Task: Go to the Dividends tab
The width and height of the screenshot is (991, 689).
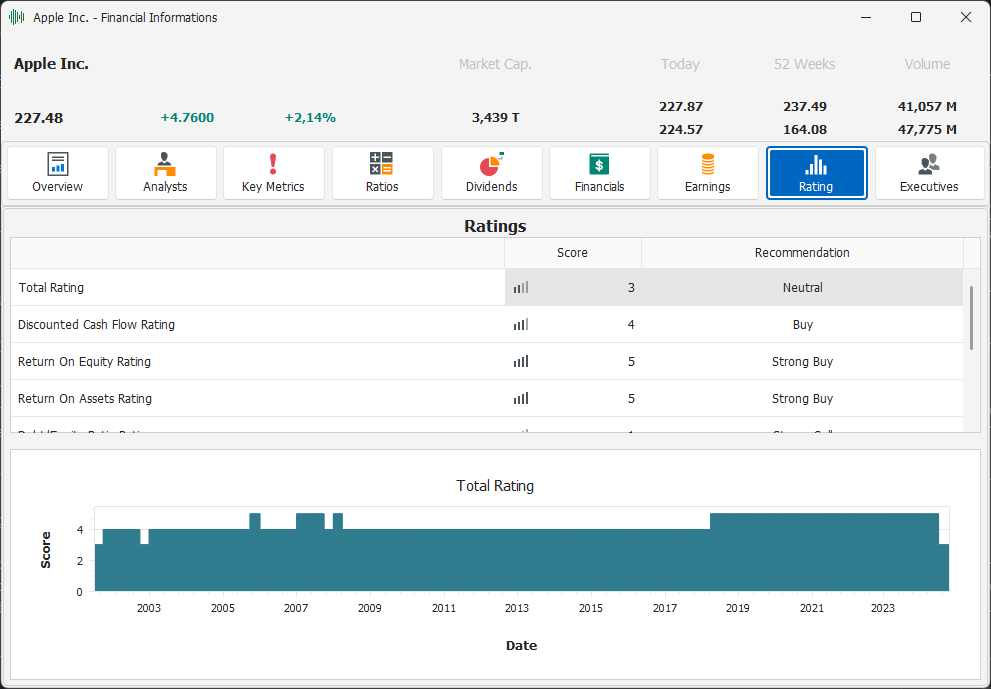Action: tap(491, 173)
